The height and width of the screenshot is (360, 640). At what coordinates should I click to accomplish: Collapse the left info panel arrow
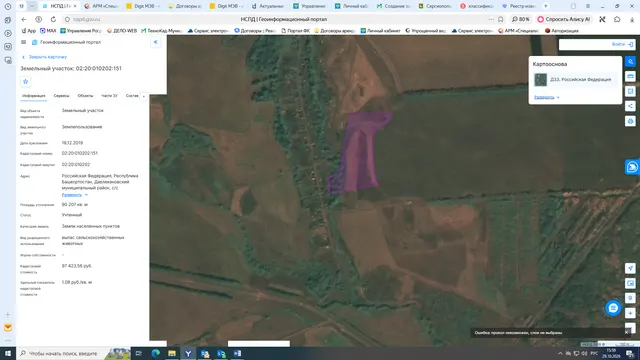click(x=156, y=42)
